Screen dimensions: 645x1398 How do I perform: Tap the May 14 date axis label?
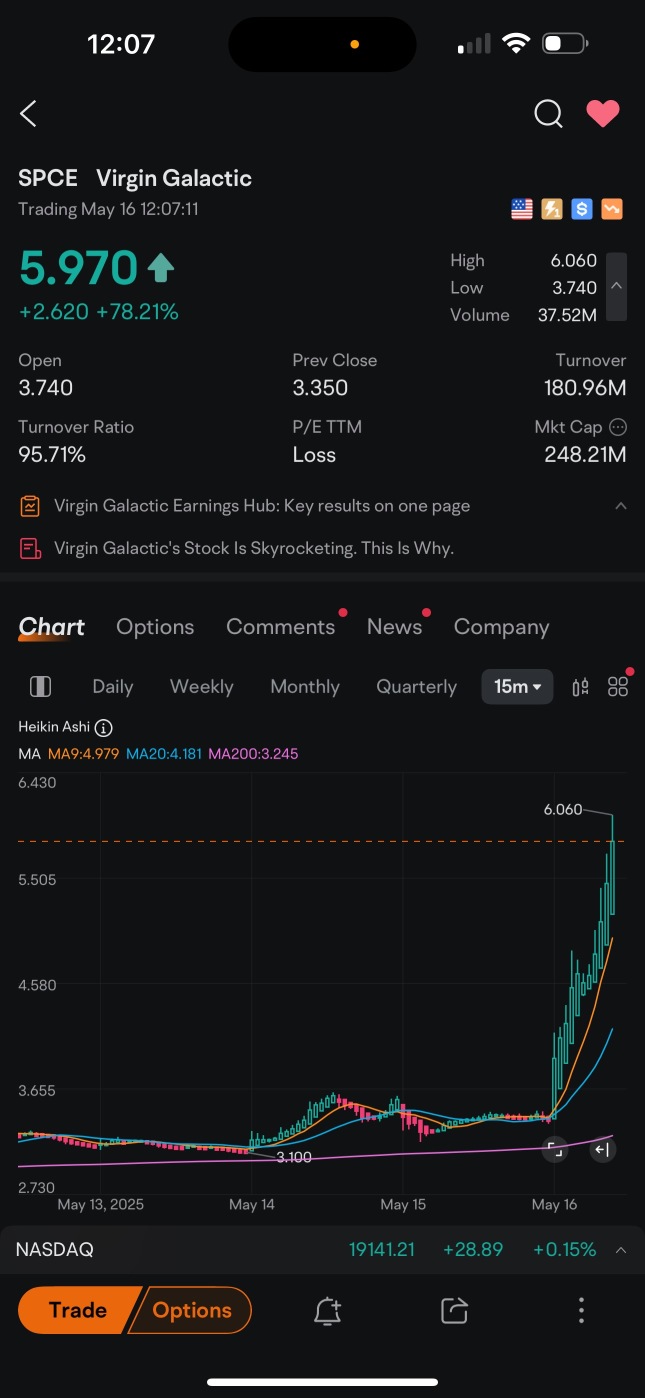pos(252,1205)
